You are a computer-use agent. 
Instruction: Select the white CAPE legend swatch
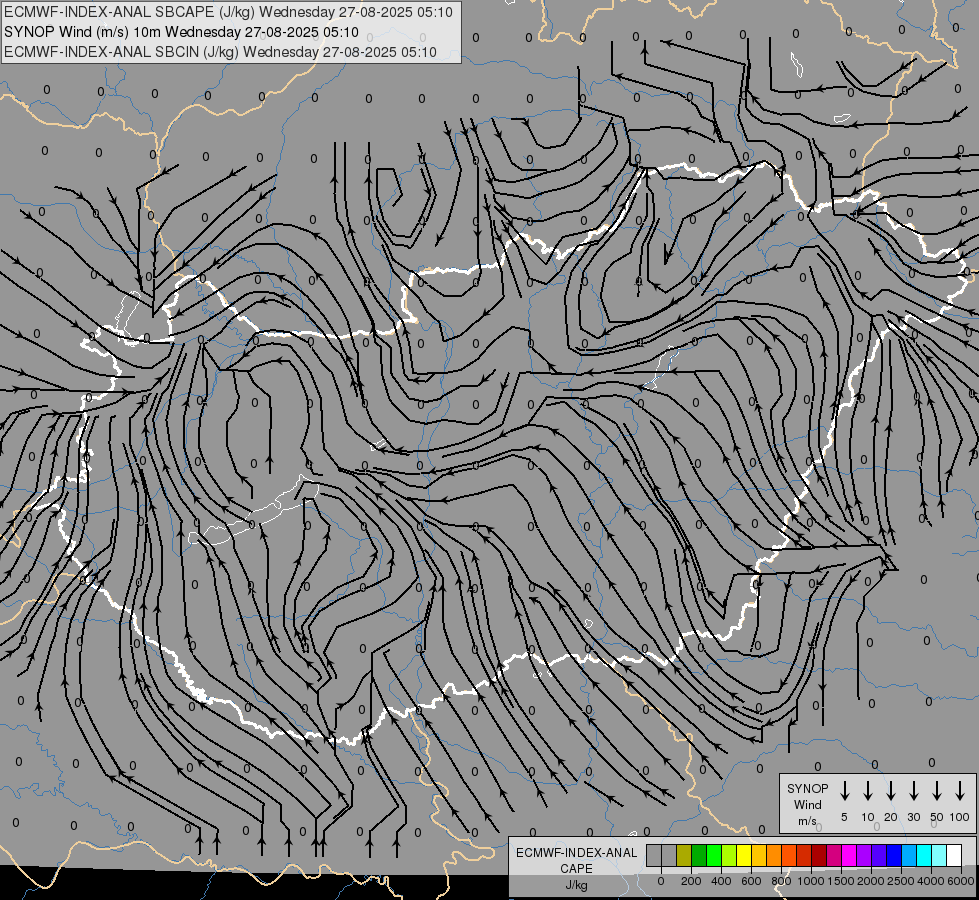click(x=954, y=855)
